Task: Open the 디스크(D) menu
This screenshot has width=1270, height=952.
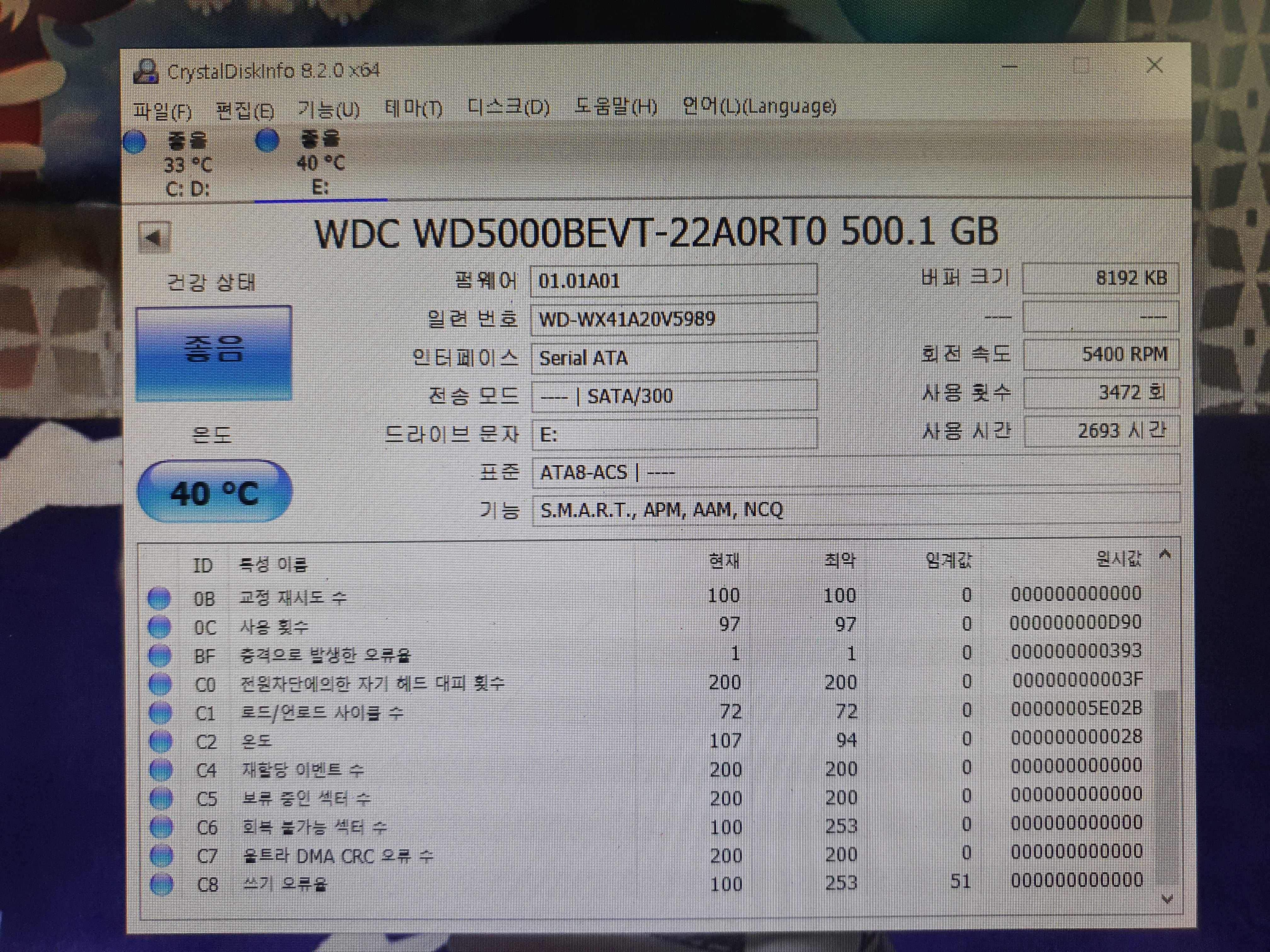Action: click(509, 107)
